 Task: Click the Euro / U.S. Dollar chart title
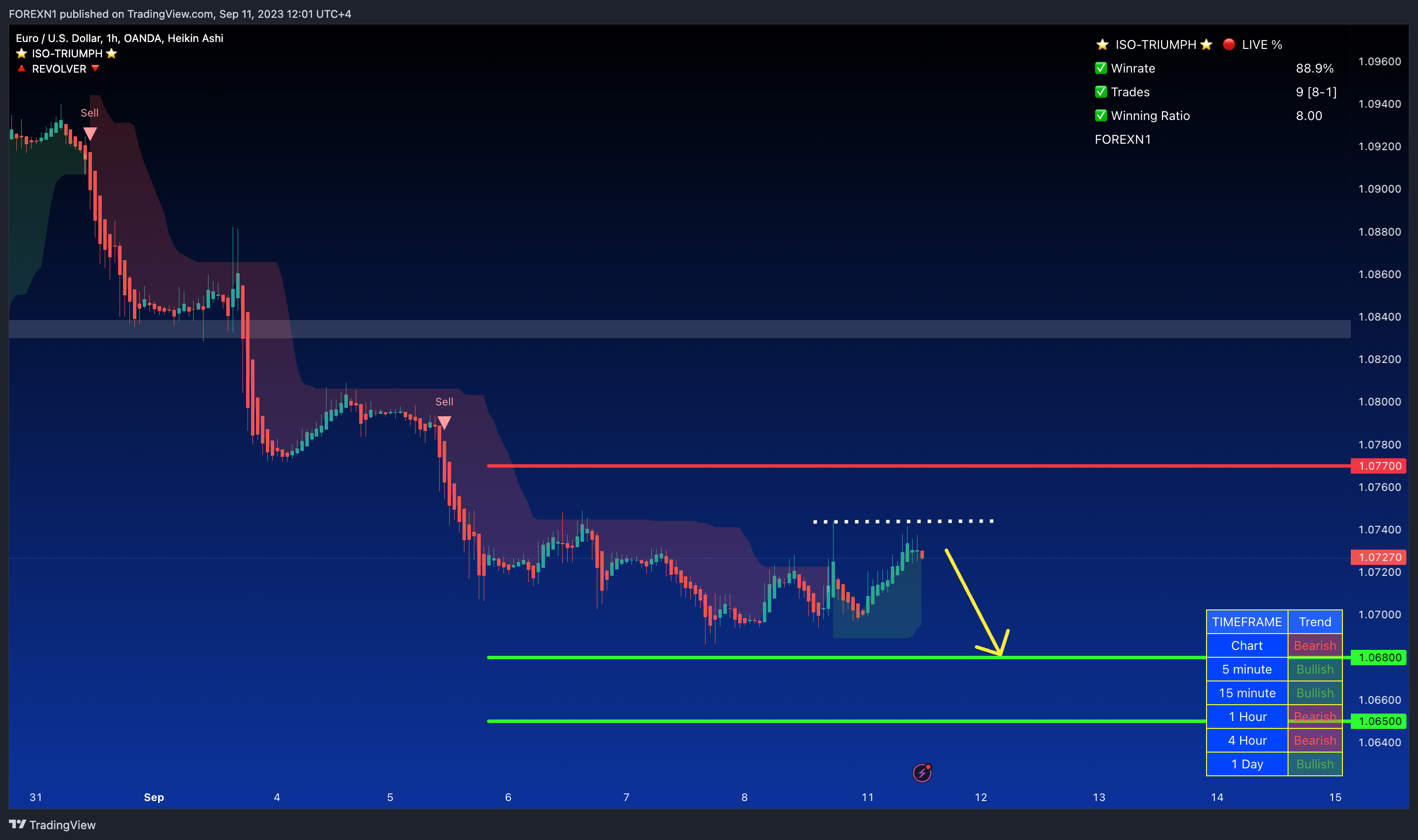coord(120,38)
